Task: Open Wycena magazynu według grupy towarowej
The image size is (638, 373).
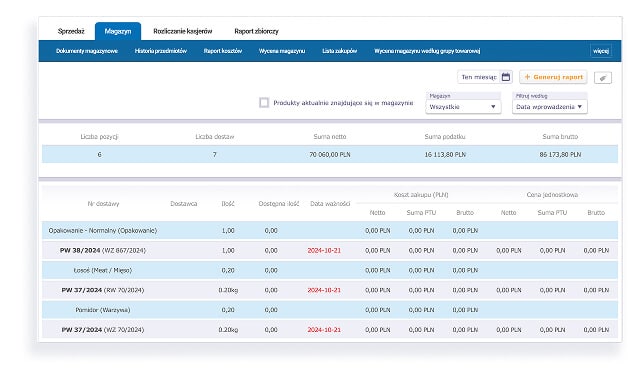Action: click(x=427, y=51)
